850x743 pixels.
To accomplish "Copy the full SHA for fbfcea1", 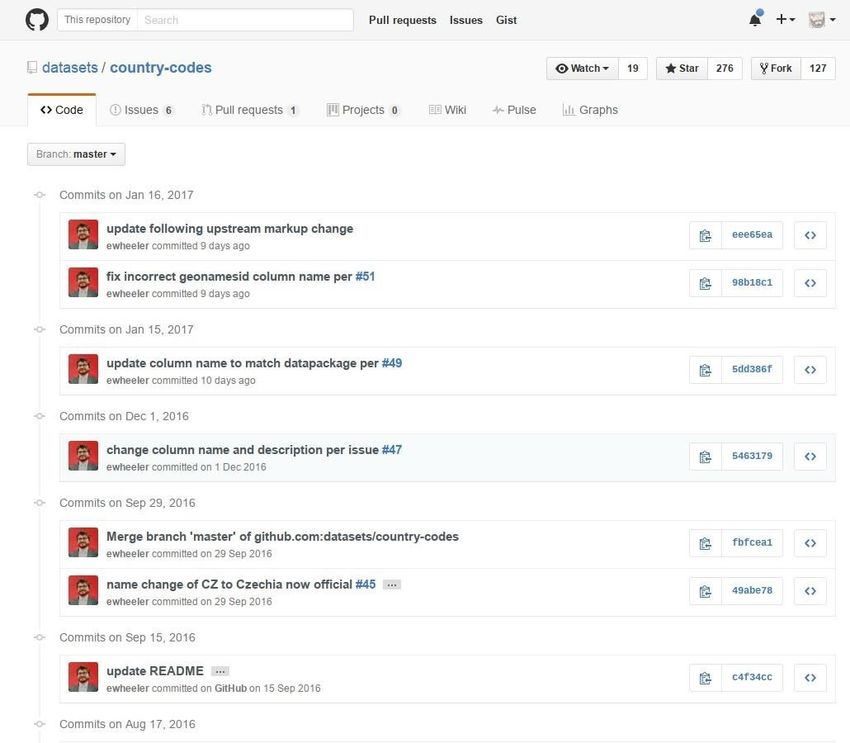I will [x=705, y=543].
